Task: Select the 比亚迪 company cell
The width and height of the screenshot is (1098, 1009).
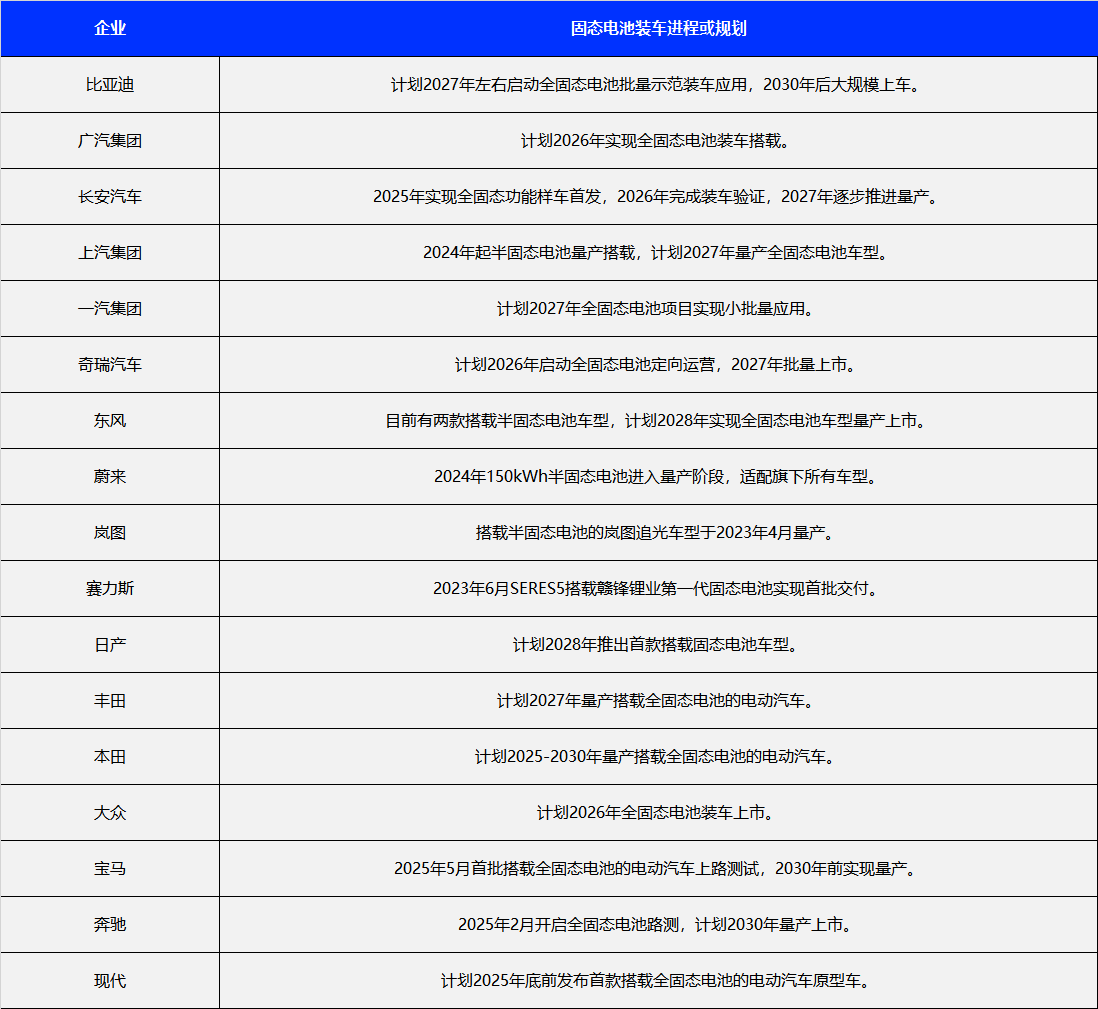Action: click(110, 85)
